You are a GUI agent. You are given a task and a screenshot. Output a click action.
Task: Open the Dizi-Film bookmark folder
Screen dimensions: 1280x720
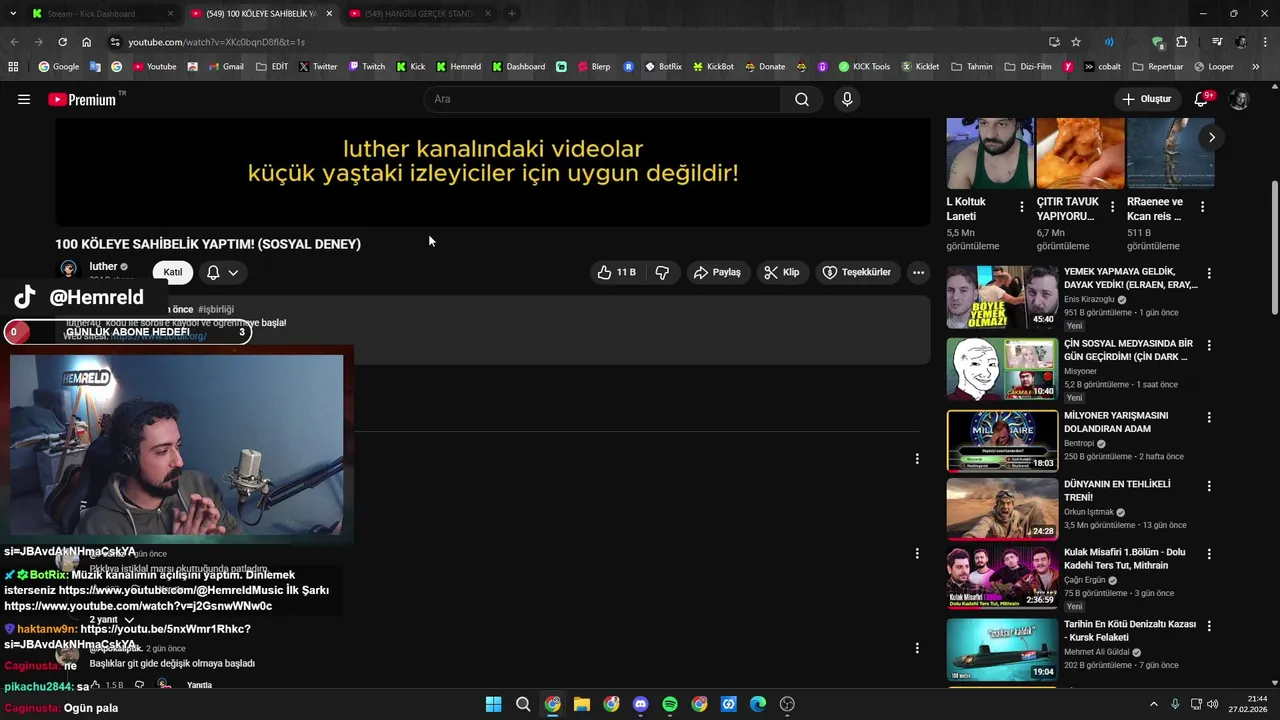(x=1028, y=67)
